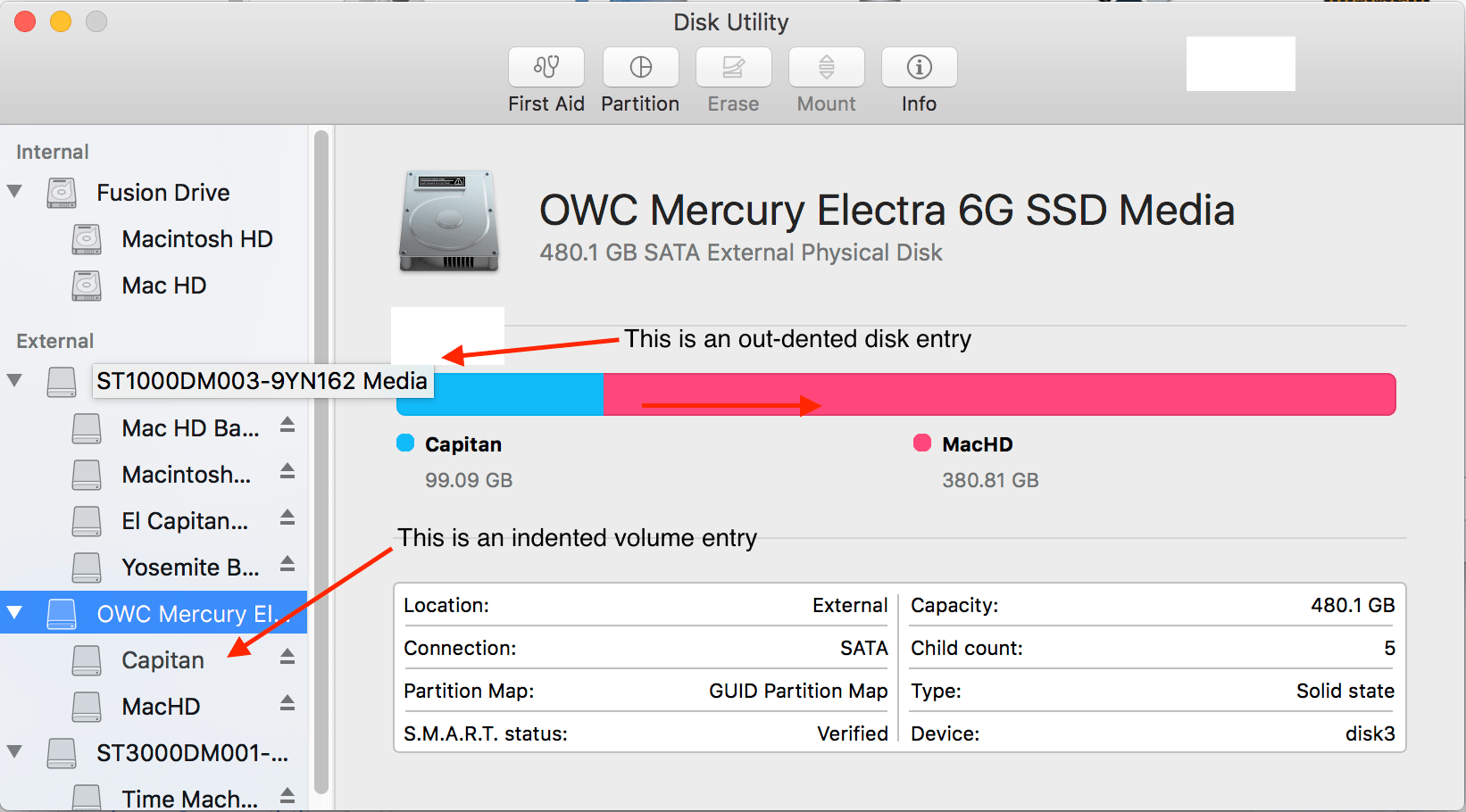This screenshot has width=1466, height=812.
Task: Click the Fusion Drive disk icon
Action: (60, 192)
